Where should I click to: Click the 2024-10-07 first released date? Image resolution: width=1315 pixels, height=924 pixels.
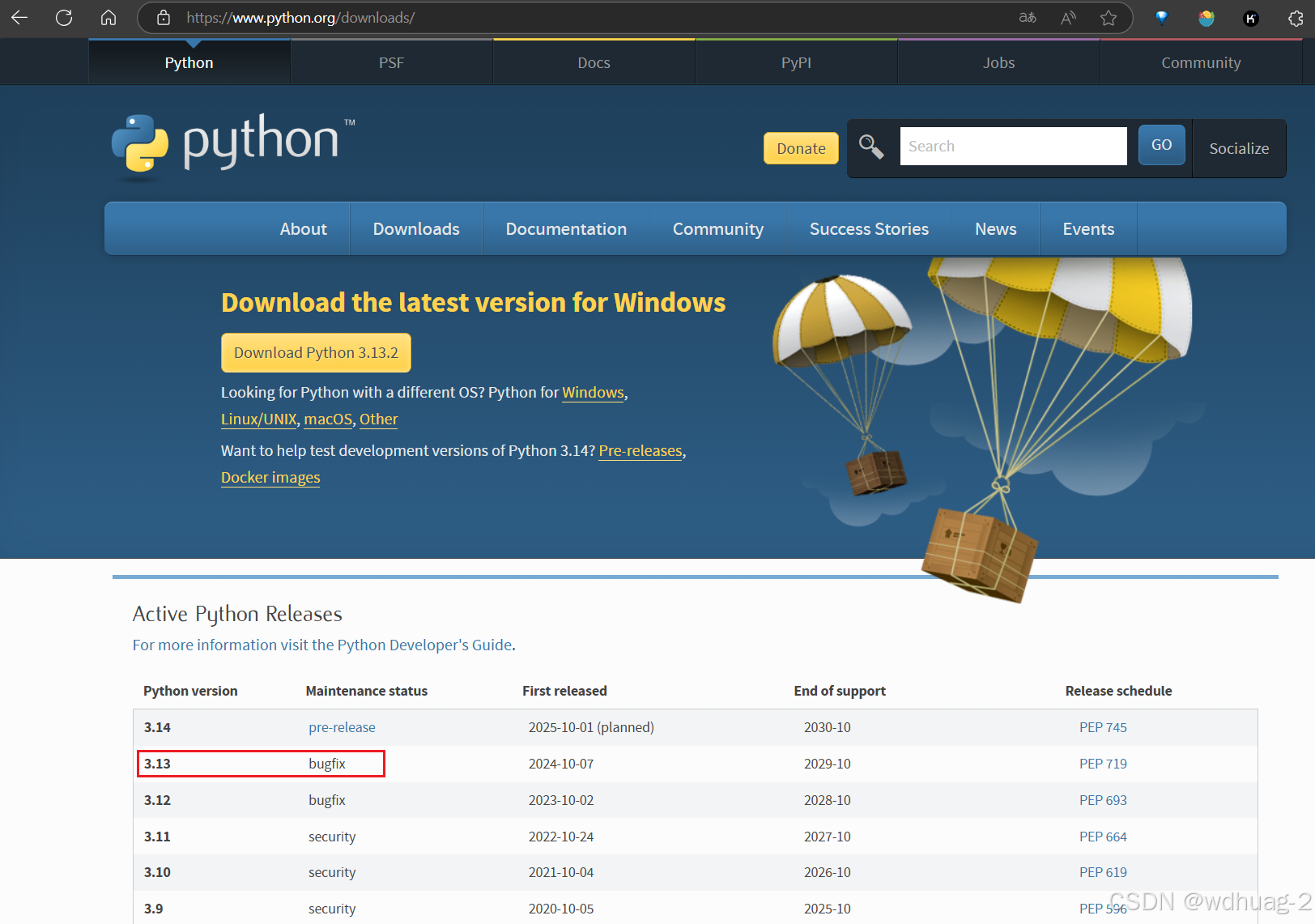point(561,764)
